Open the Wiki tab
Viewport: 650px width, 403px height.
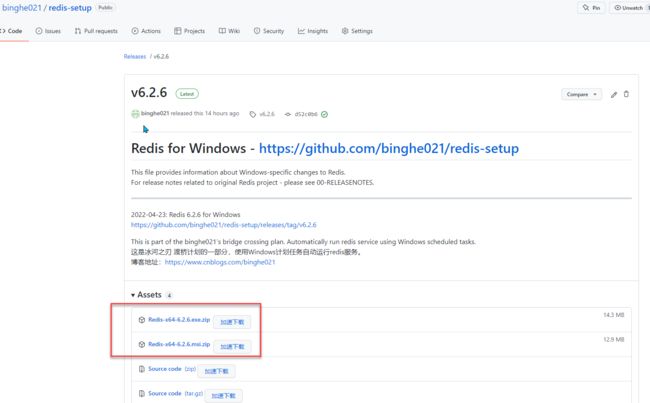pos(229,31)
